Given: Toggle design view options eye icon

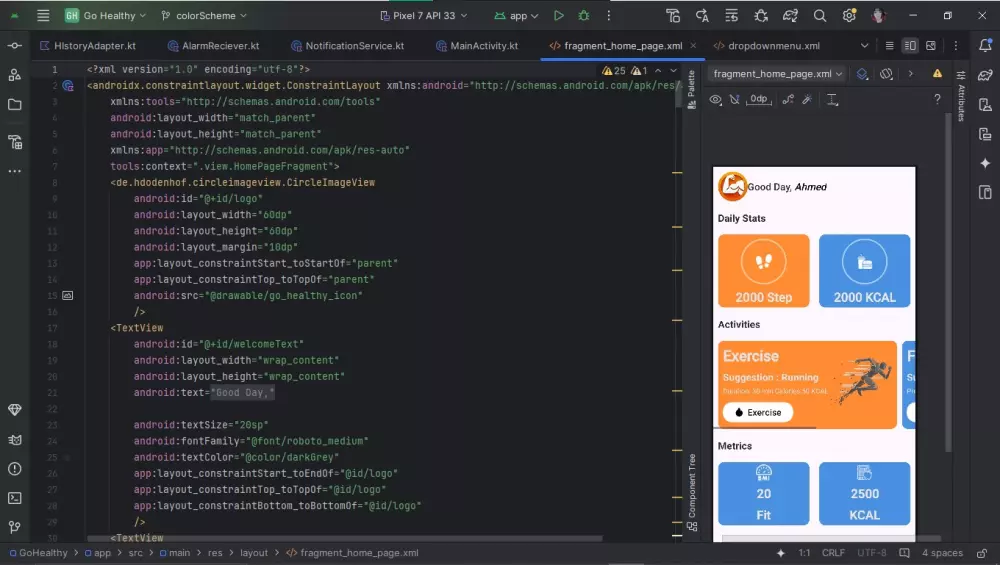Looking at the screenshot, I should [715, 99].
